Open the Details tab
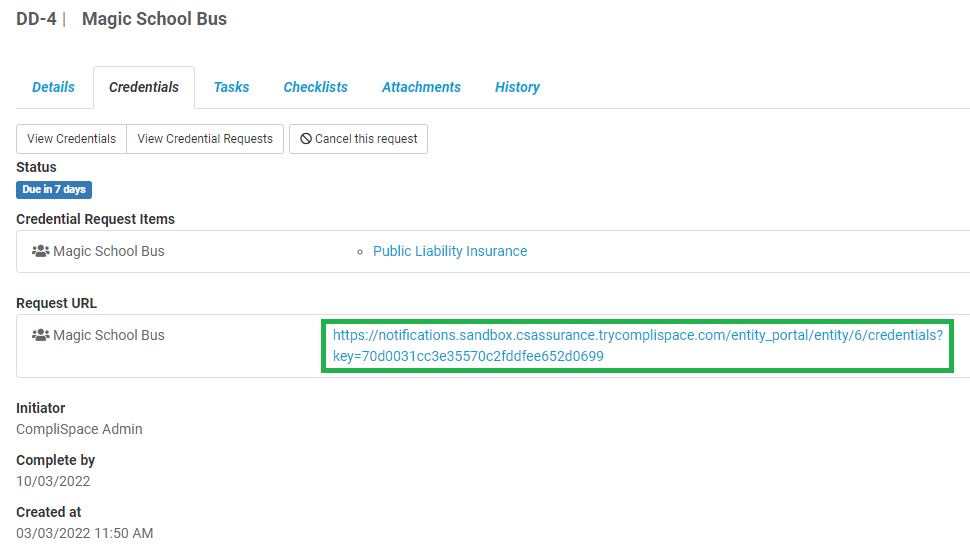Viewport: 970px width, 554px height. point(53,87)
